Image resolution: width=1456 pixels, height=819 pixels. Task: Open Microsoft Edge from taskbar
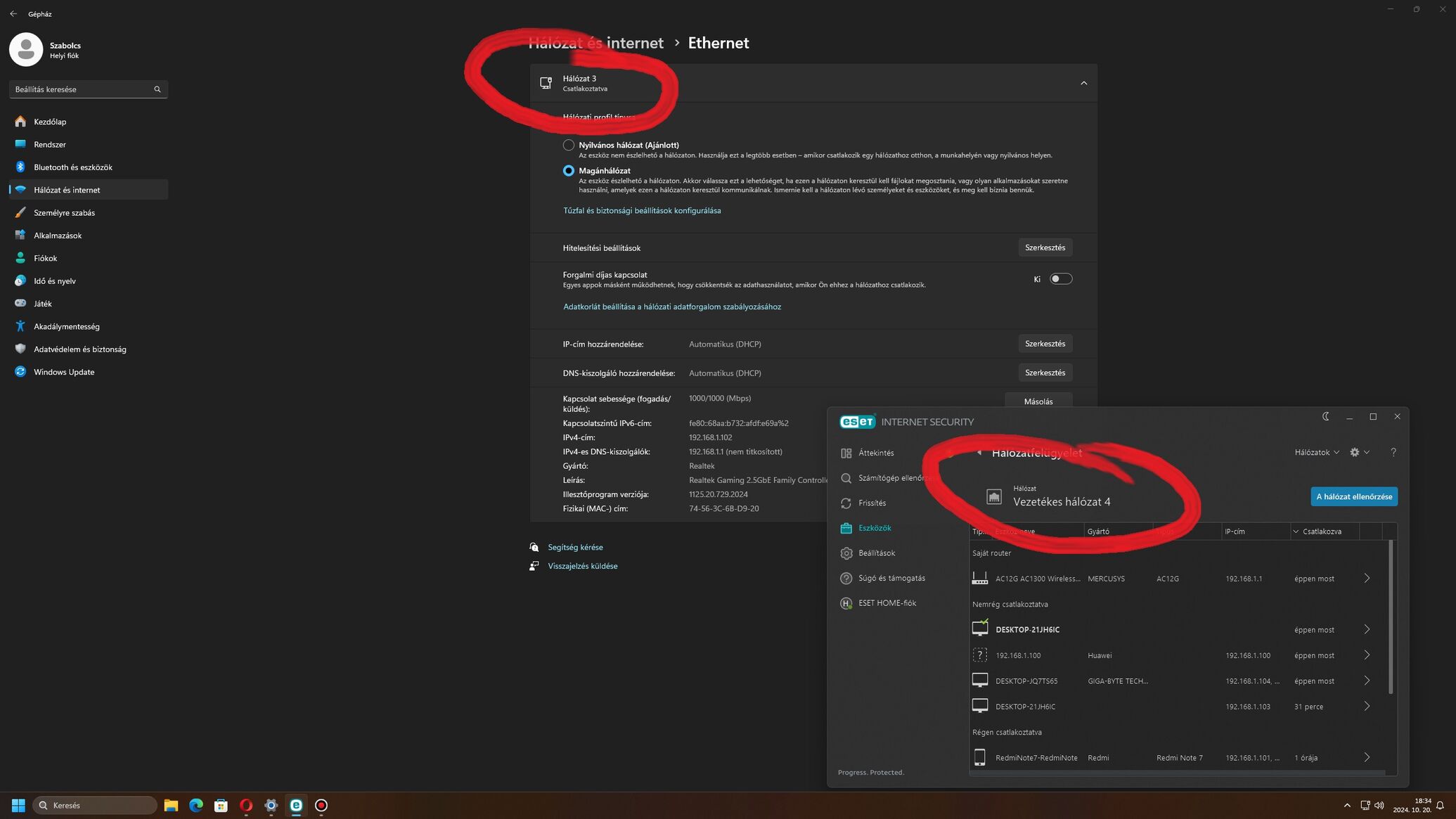(196, 805)
